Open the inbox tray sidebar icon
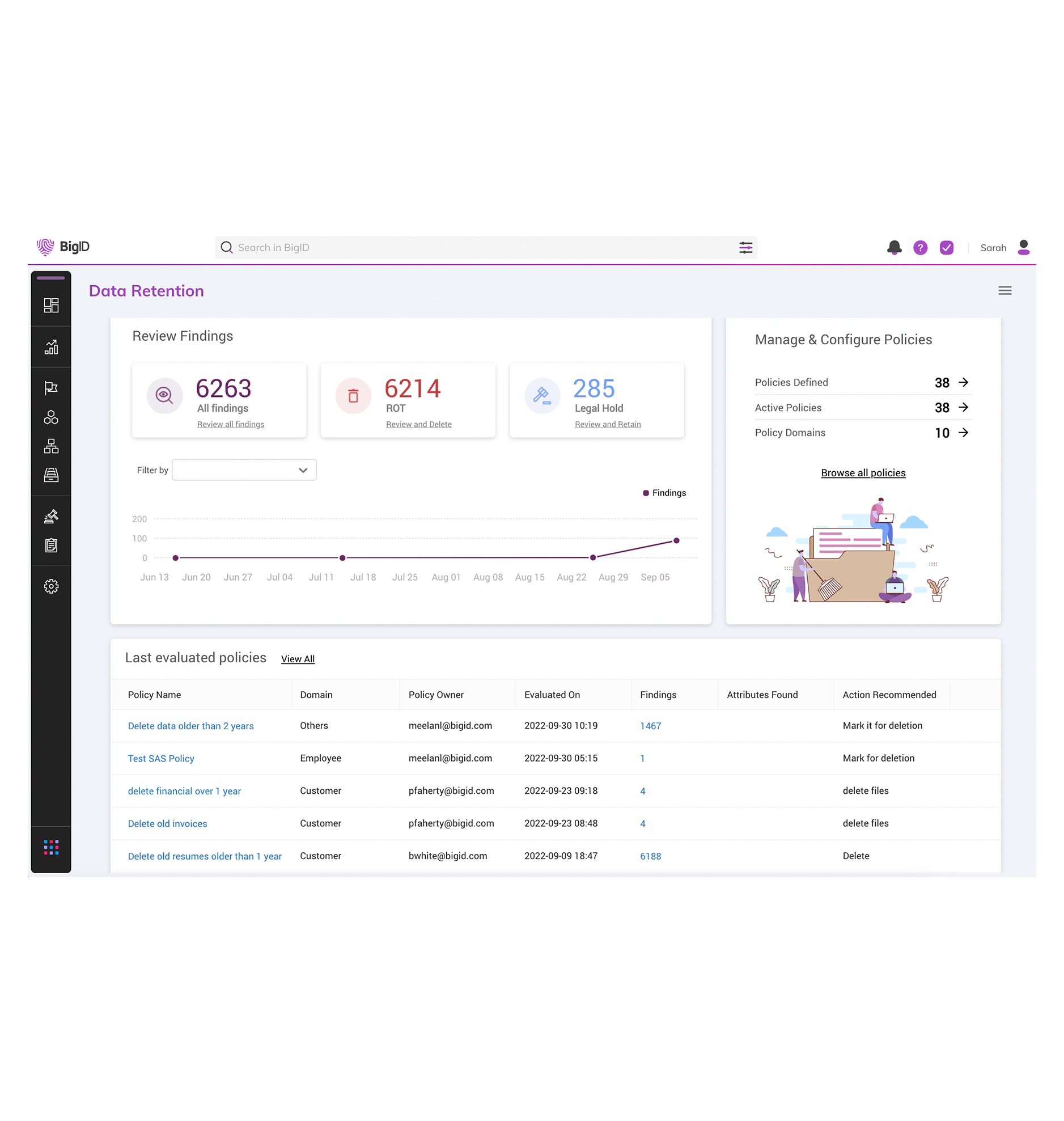Screen dimensions: 1064x1121 pyautogui.click(x=51, y=475)
